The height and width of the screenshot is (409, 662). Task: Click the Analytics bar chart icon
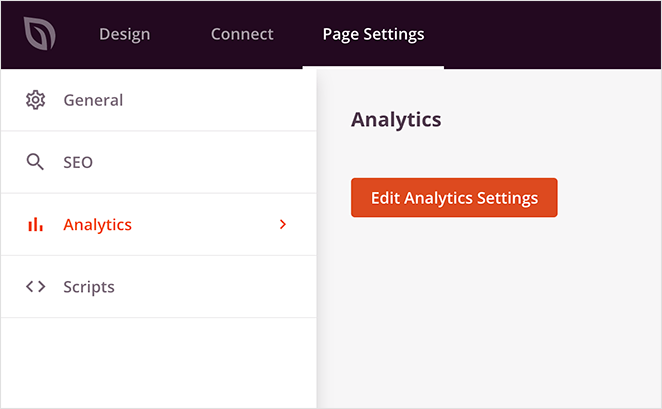pos(35,225)
